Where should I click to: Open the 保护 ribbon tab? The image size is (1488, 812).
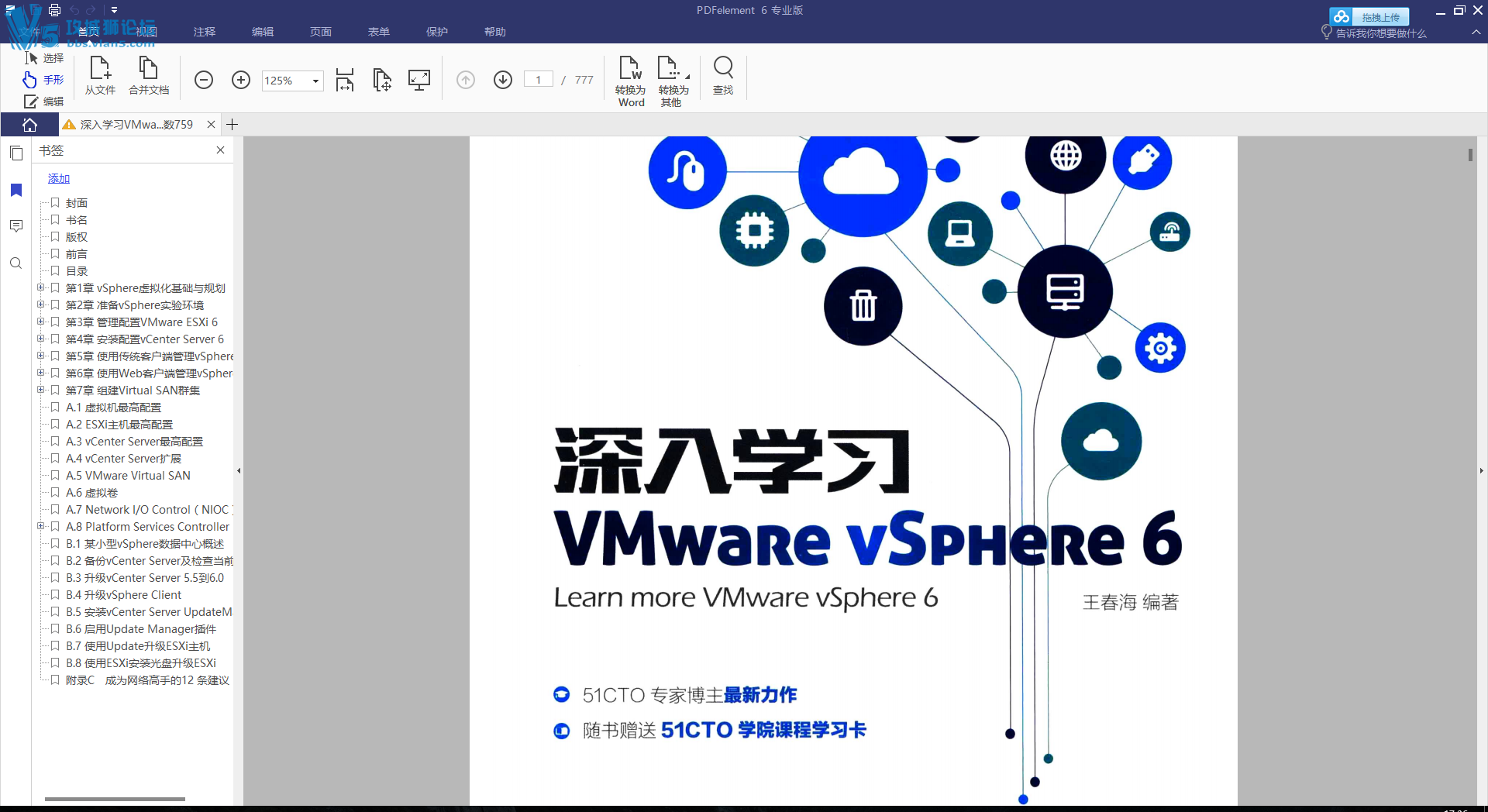437,32
